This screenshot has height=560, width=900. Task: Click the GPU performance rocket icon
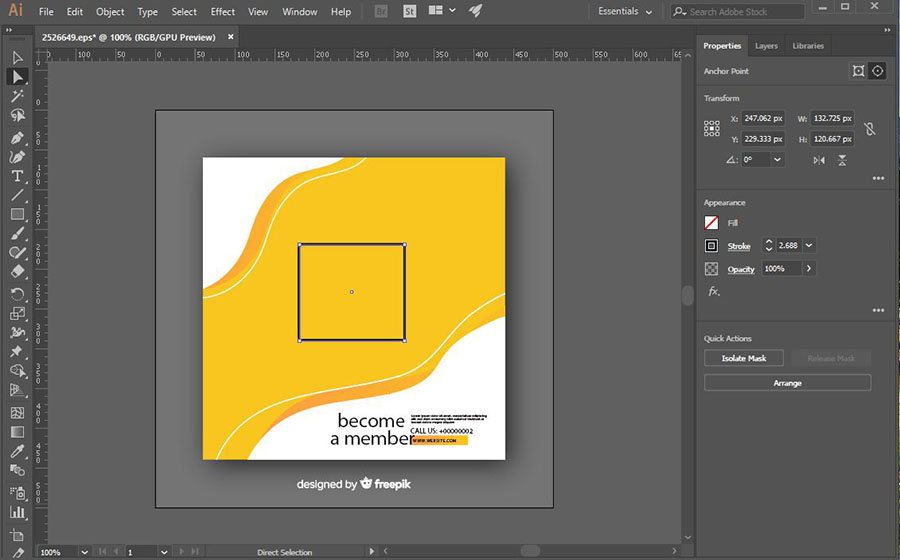click(475, 11)
